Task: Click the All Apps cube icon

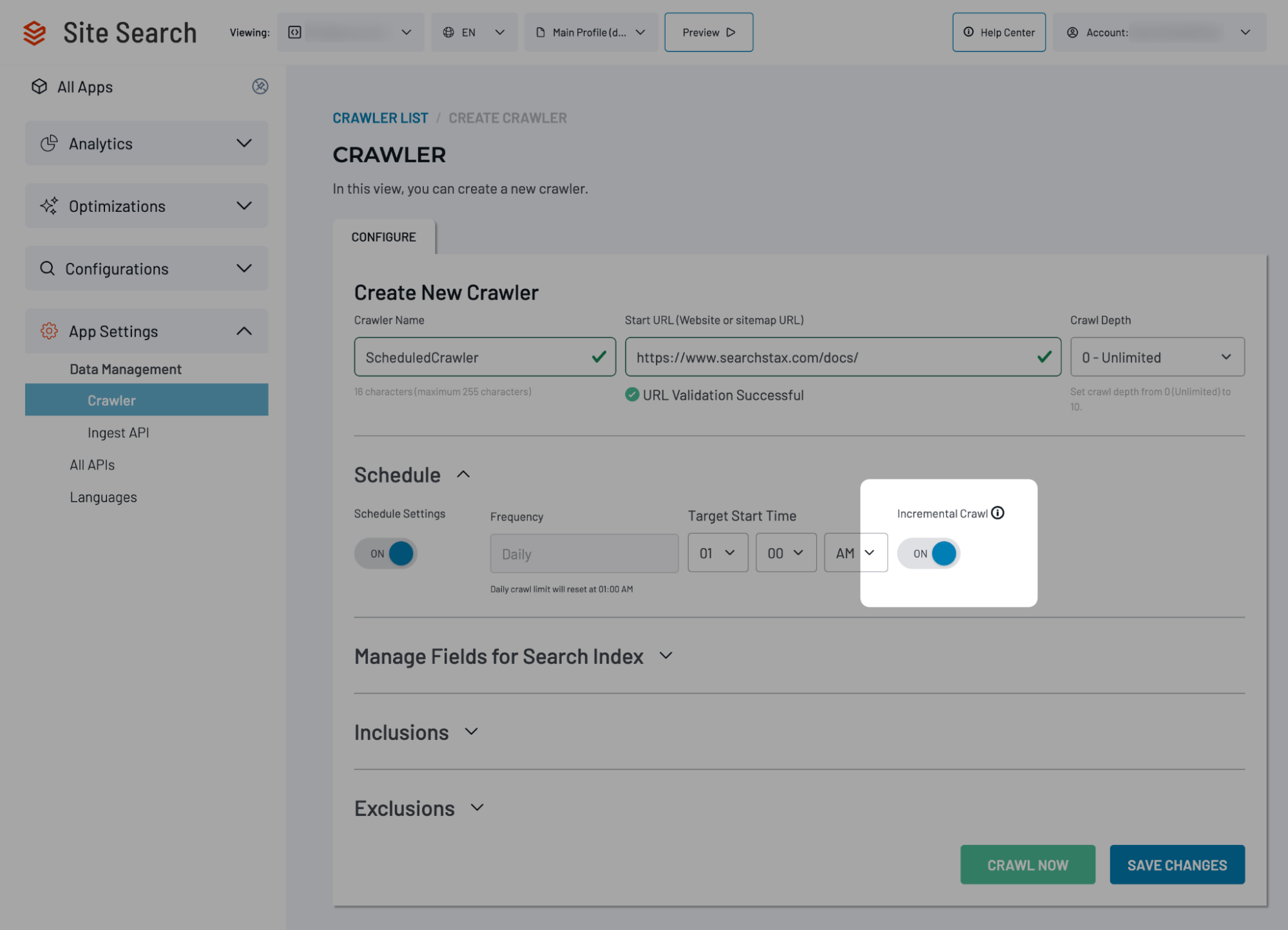Action: point(39,86)
